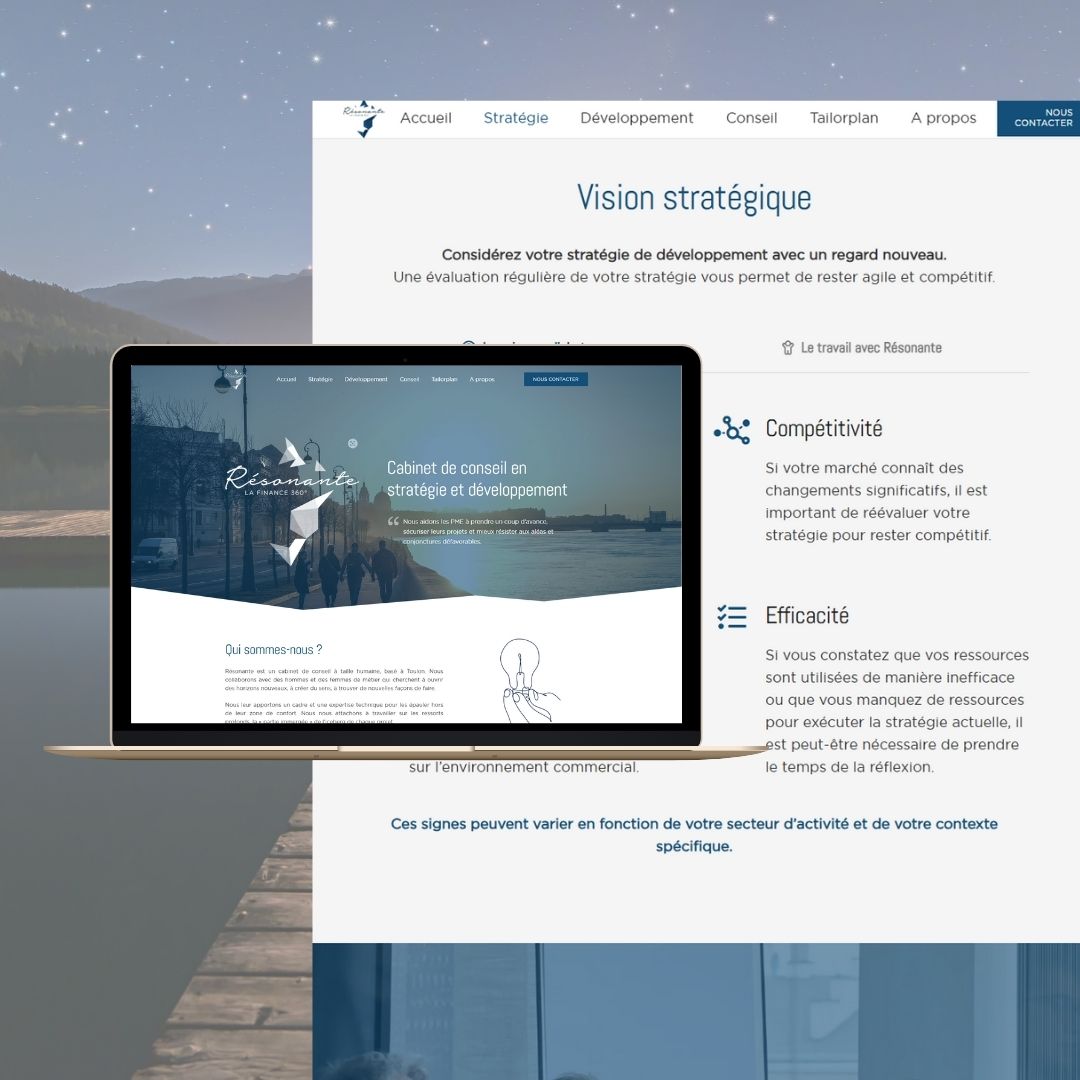Screen dimensions: 1080x1080
Task: Click the Efficacité checklist icon
Action: (x=732, y=617)
